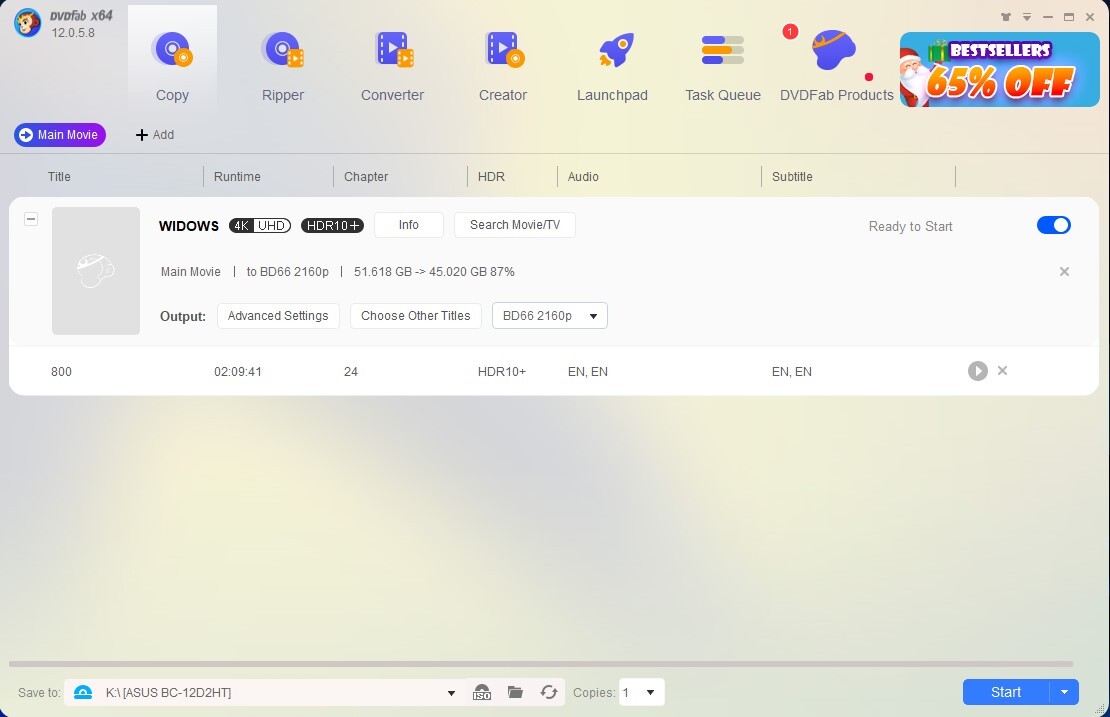Screen dimensions: 1110x717
Task: Open the skin/theme shirt icon
Action: tap(1005, 17)
